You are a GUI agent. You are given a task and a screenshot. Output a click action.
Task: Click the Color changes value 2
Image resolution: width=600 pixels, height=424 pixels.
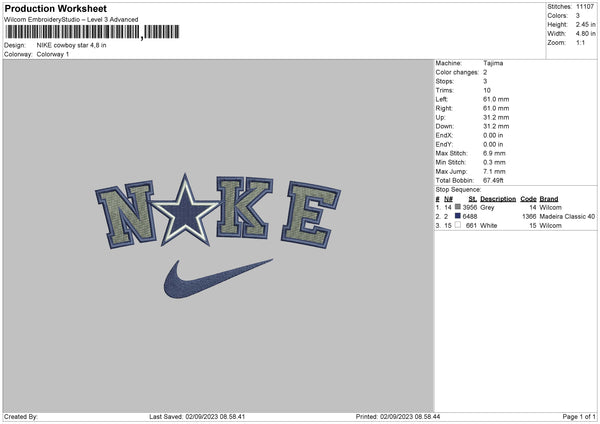pos(485,72)
